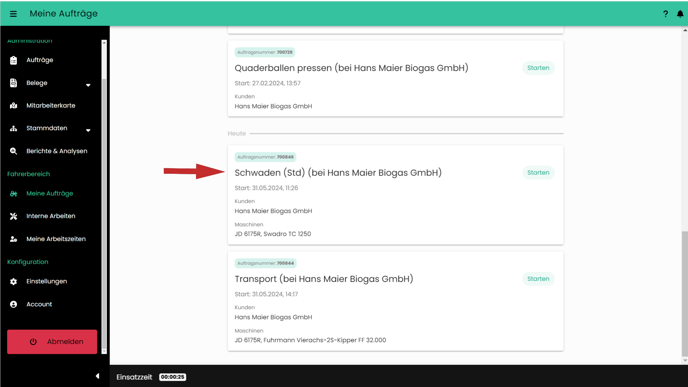Screen dimensions: 688x387
Task: Open Account menu item
Action: tap(39, 305)
